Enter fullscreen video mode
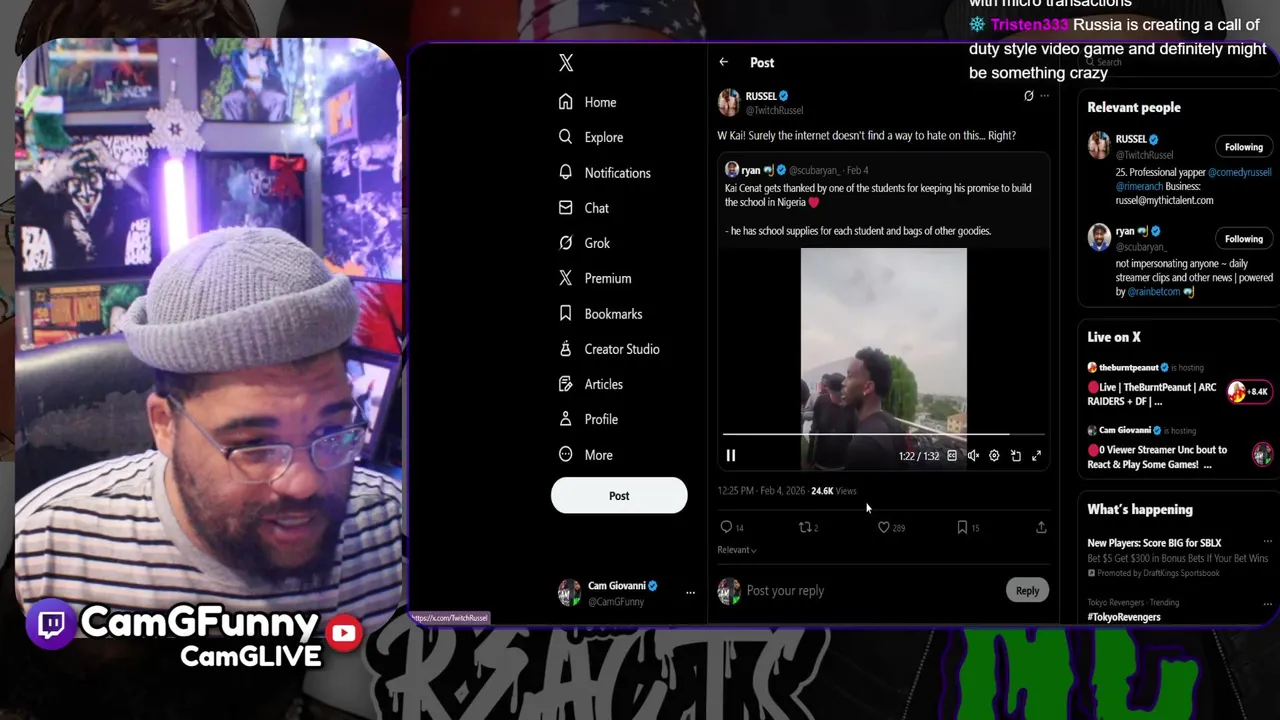This screenshot has width=1280, height=720. coord(1037,456)
